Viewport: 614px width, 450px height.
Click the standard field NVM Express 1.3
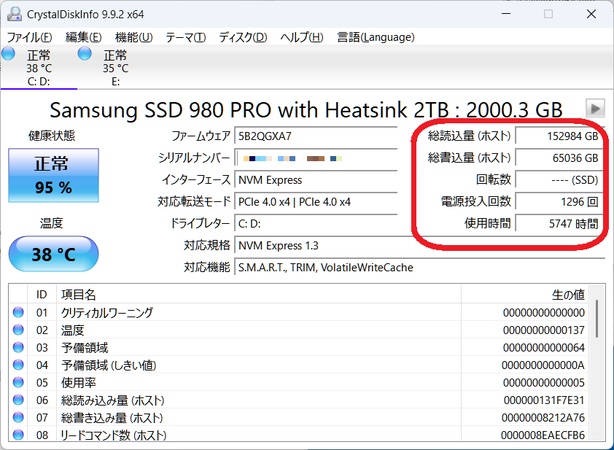[x=419, y=246]
